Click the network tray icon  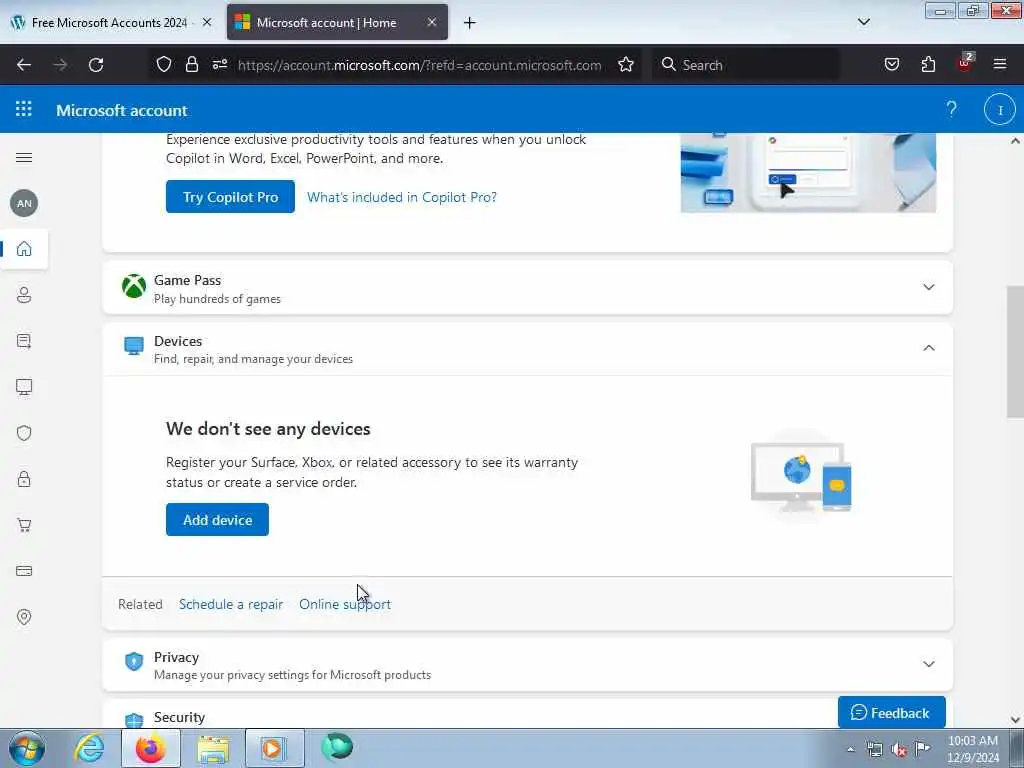coord(874,750)
